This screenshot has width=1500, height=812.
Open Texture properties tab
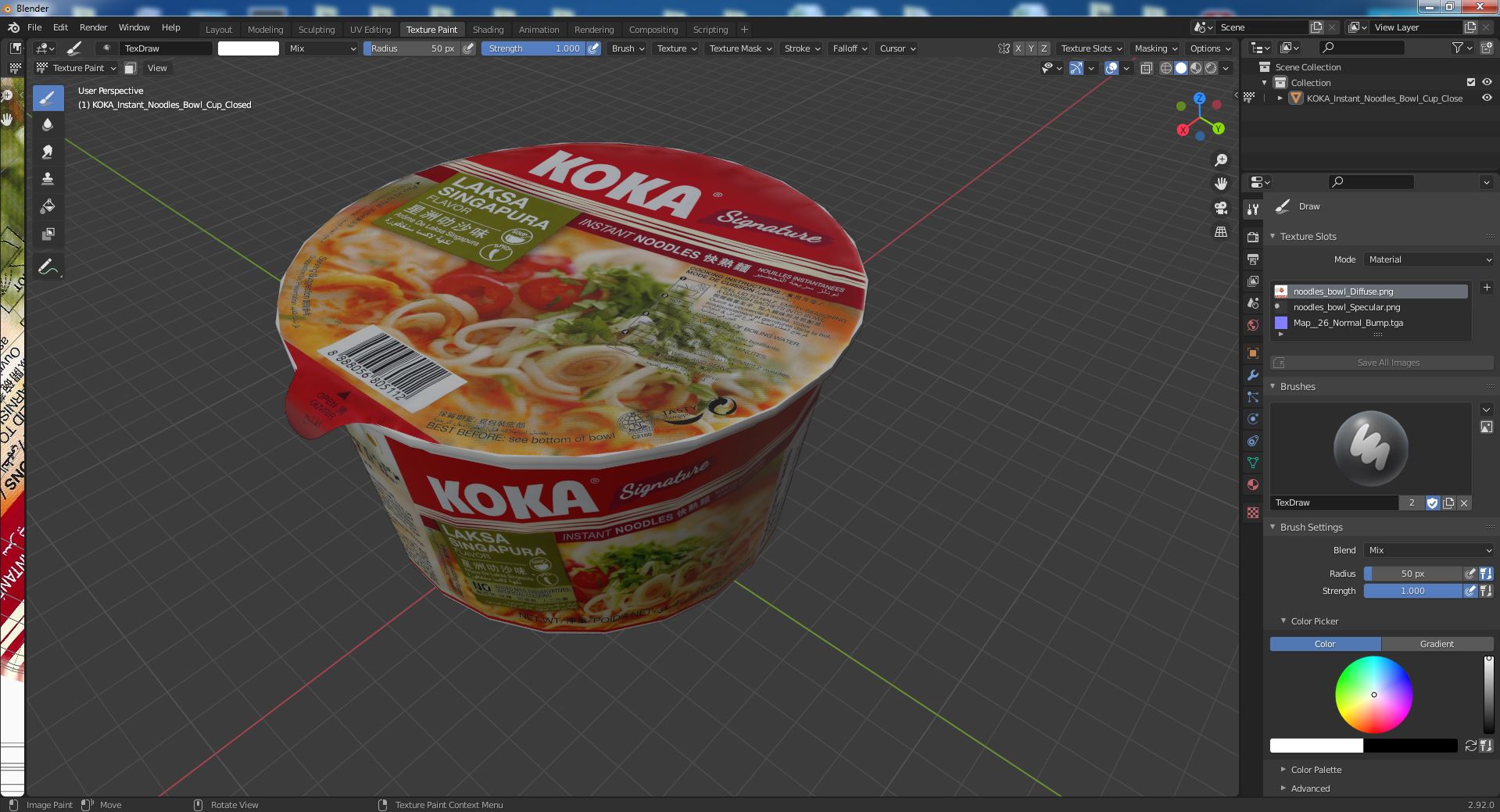[x=1253, y=512]
